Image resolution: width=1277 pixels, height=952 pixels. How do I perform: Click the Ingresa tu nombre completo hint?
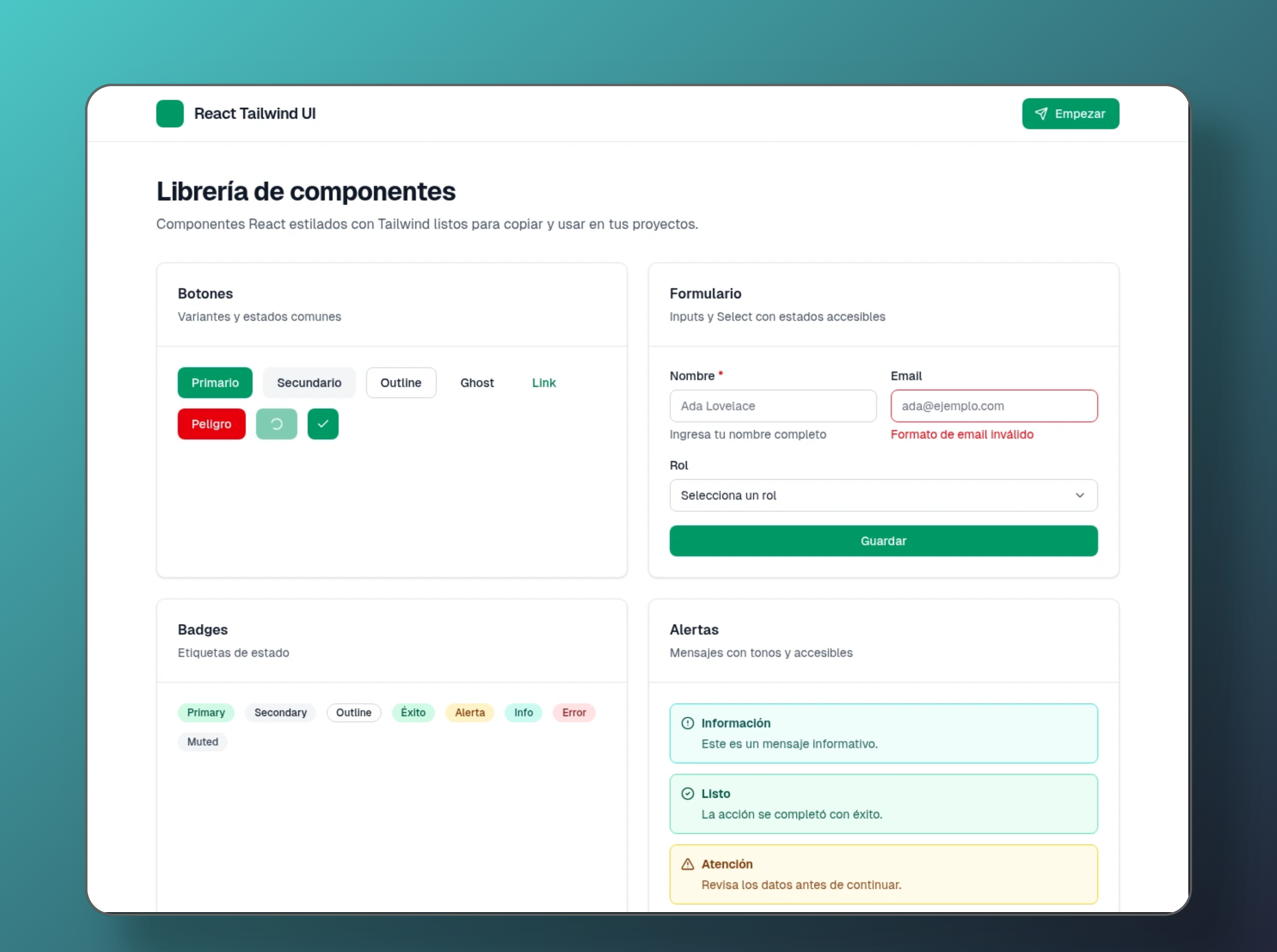748,435
